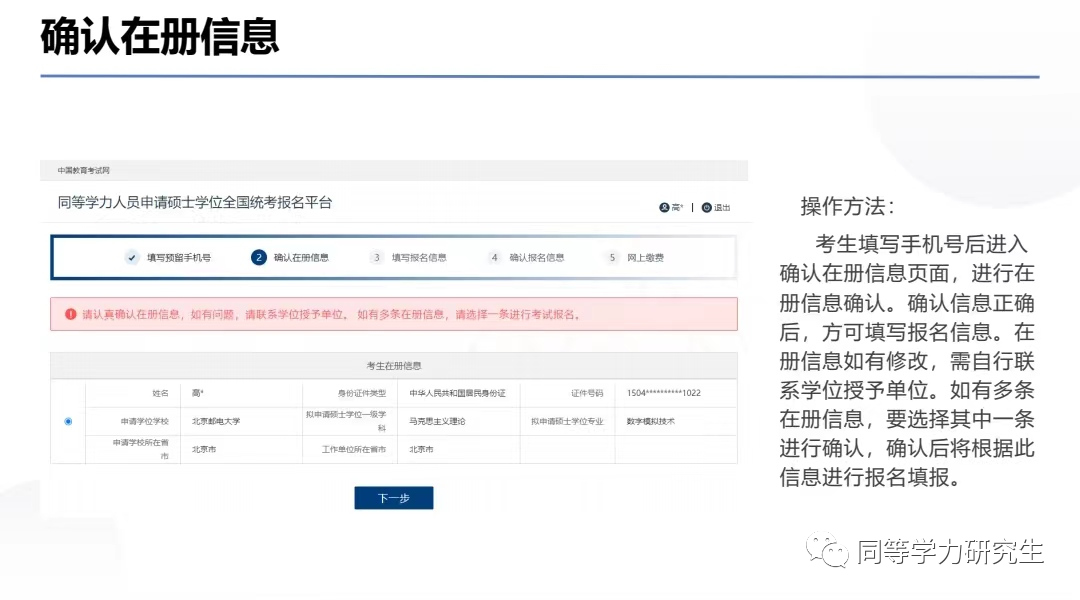Click the masked ID number 1504**********1022
1080x600 pixels.
(x=664, y=393)
